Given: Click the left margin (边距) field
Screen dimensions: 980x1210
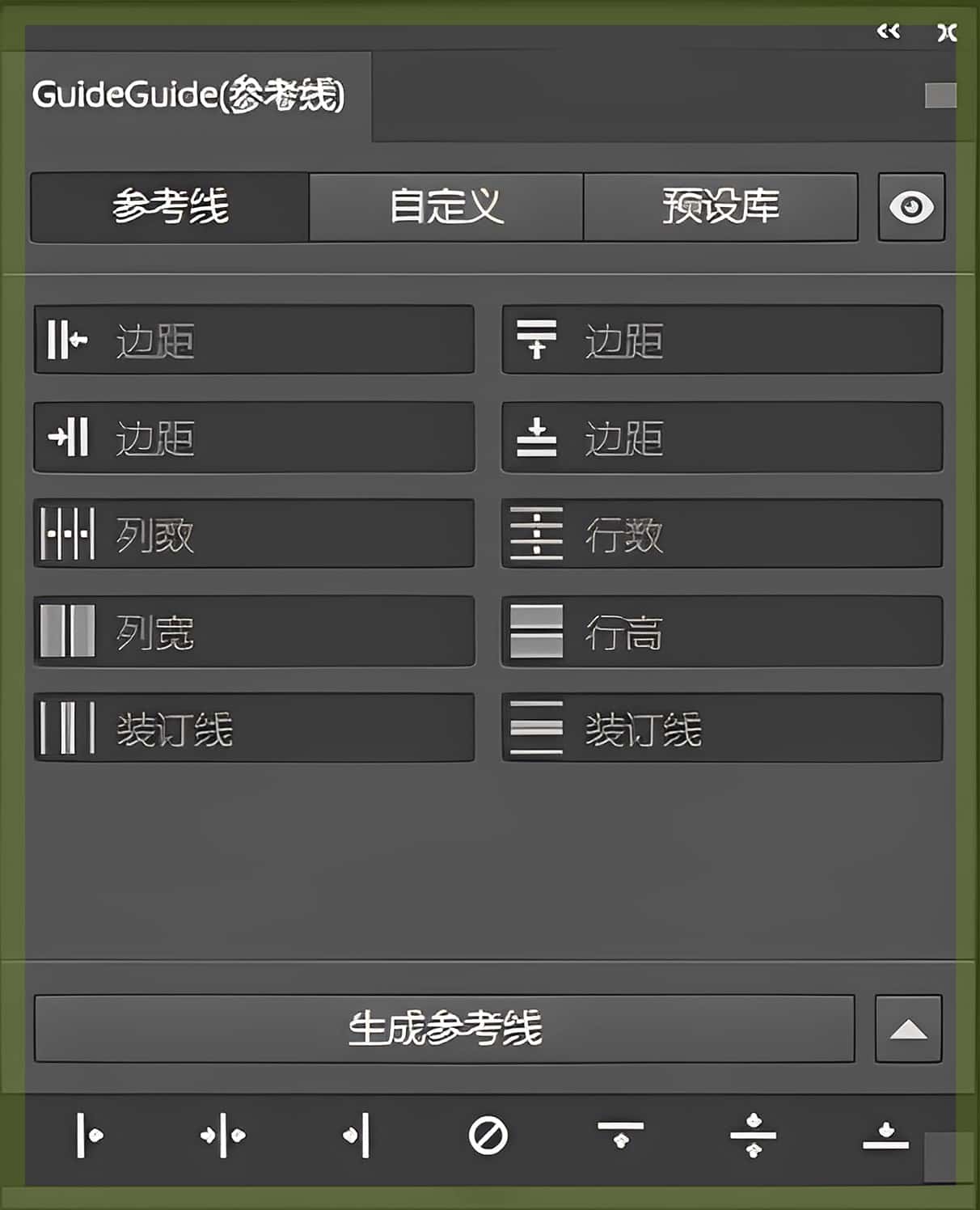Looking at the screenshot, I should pos(254,340).
